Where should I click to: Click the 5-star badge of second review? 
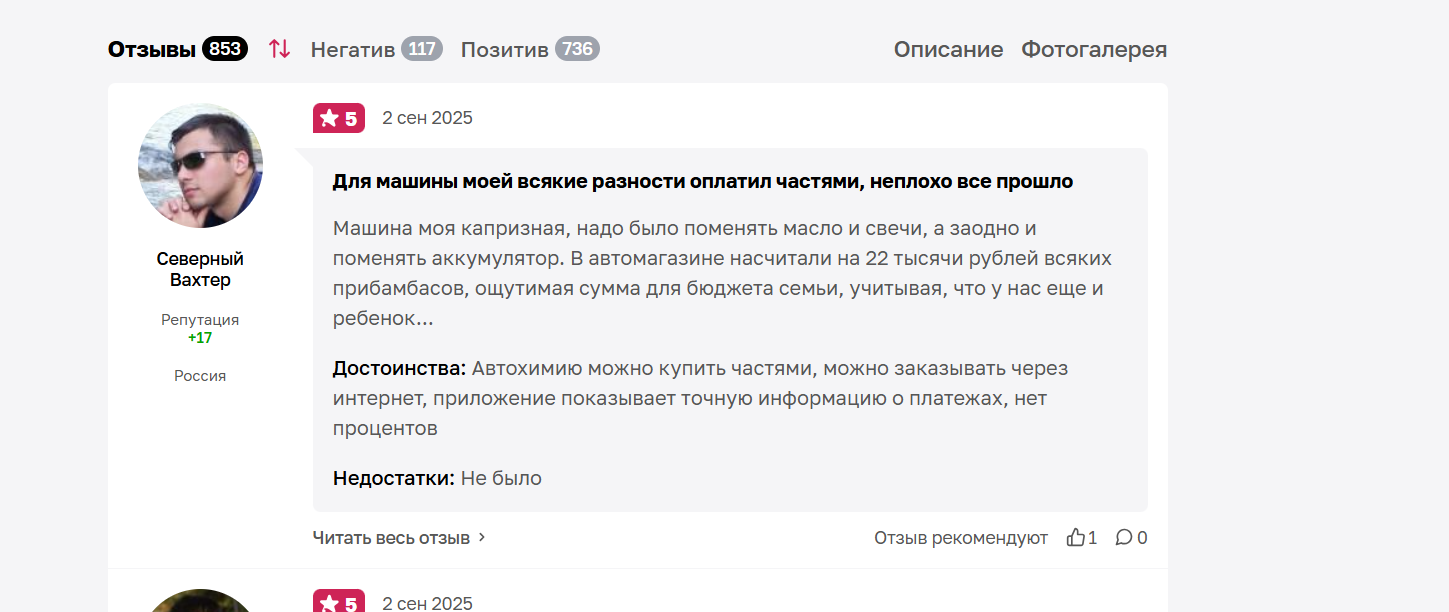339,603
